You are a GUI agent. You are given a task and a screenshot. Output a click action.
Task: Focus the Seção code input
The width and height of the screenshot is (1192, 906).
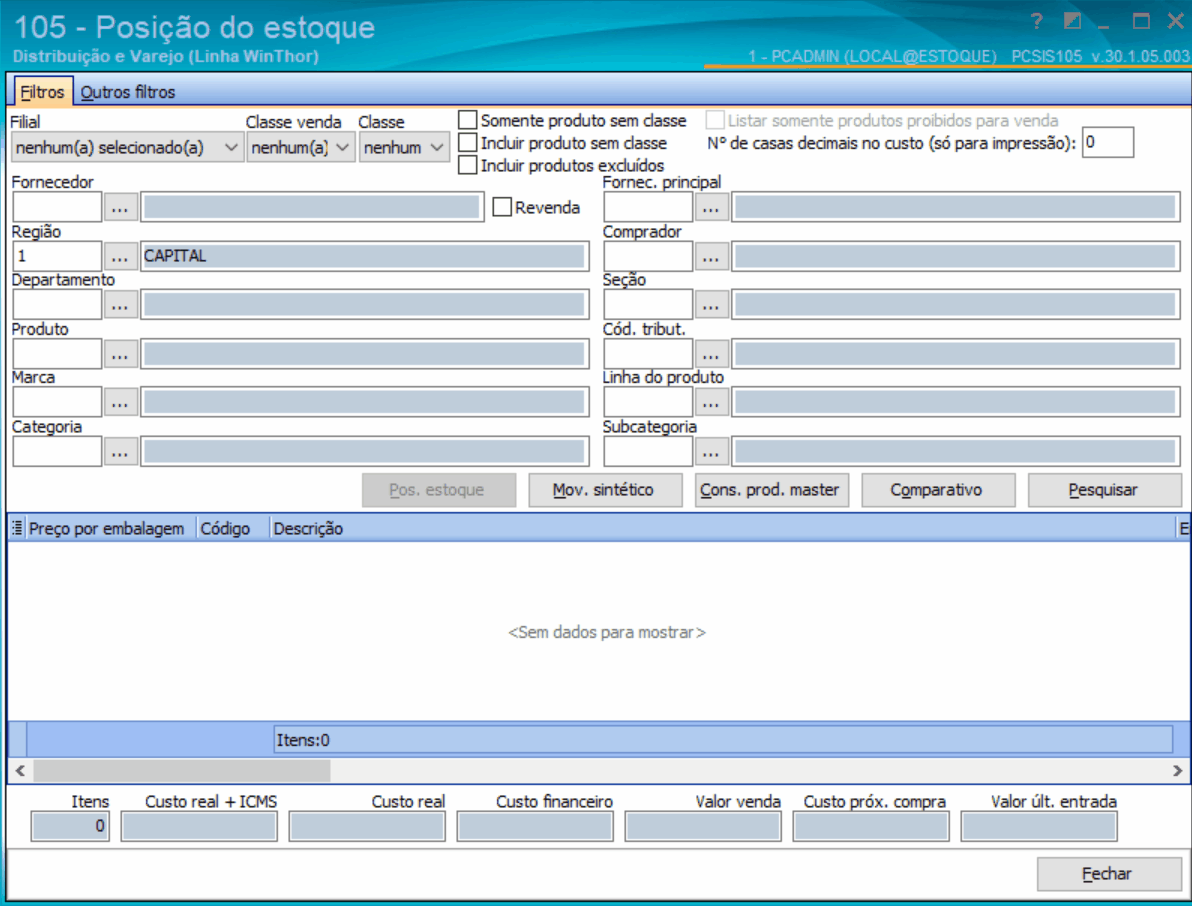pos(648,305)
